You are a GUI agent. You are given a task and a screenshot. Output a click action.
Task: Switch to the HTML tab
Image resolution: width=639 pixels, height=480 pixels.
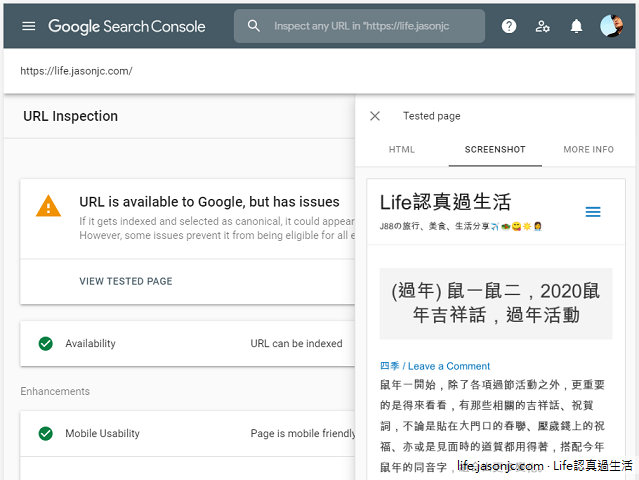click(x=402, y=150)
